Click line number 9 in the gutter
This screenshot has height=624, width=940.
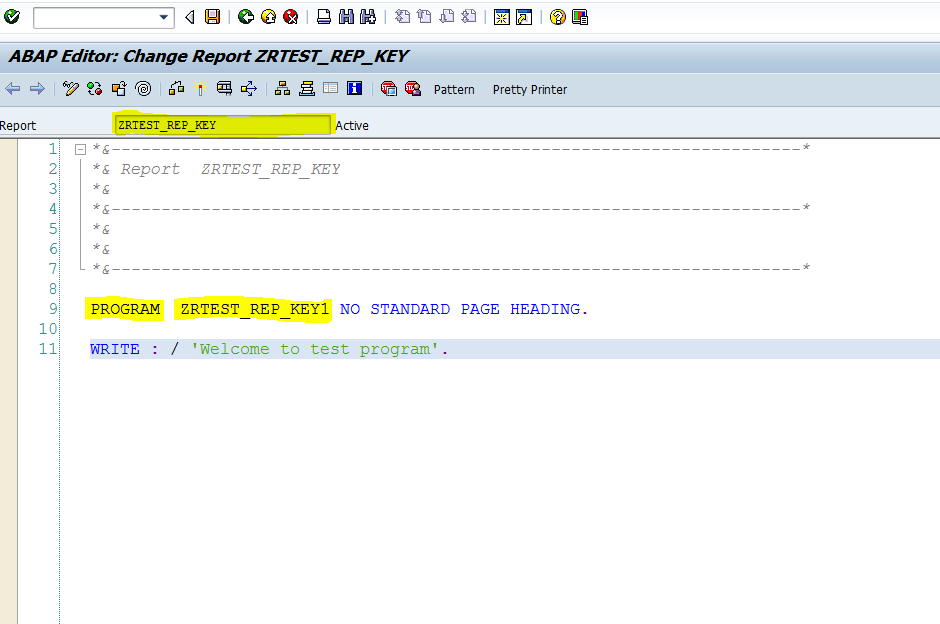coord(53,309)
